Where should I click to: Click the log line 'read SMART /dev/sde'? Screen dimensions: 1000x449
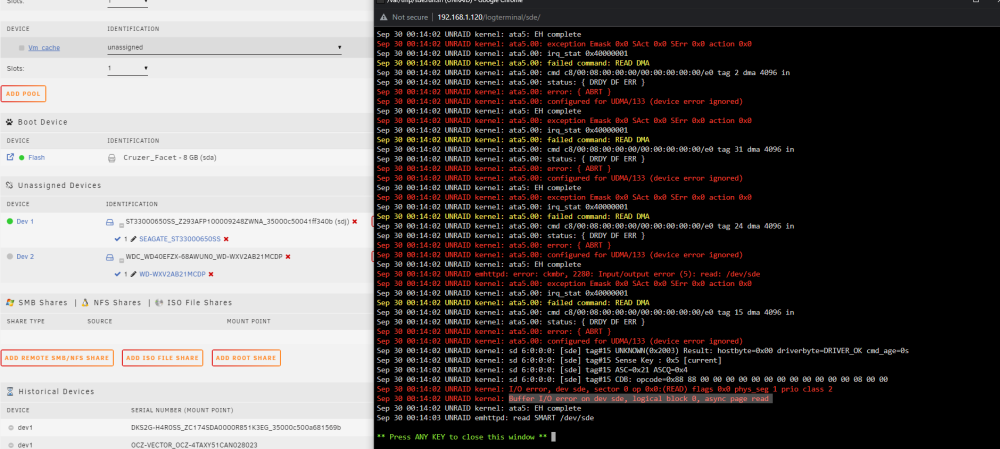(485, 418)
